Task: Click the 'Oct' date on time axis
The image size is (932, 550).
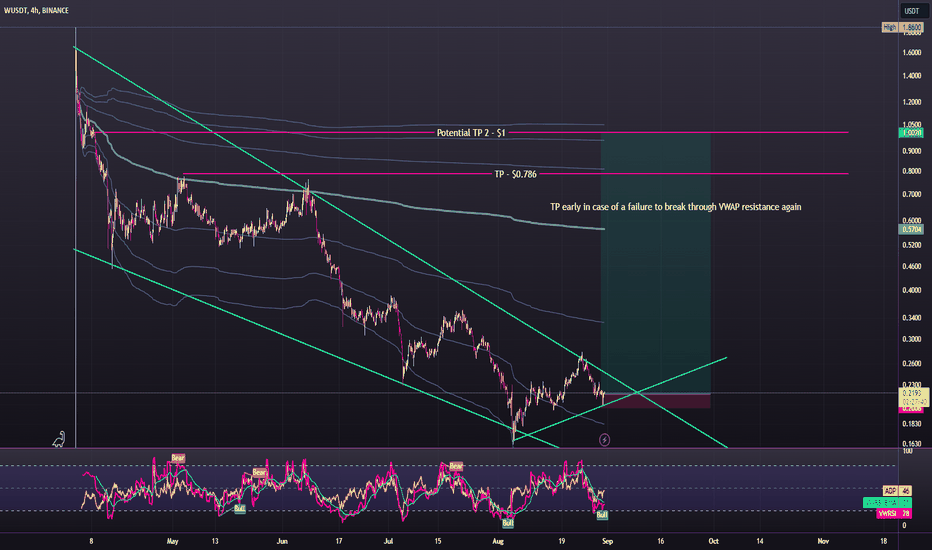Action: pos(714,541)
